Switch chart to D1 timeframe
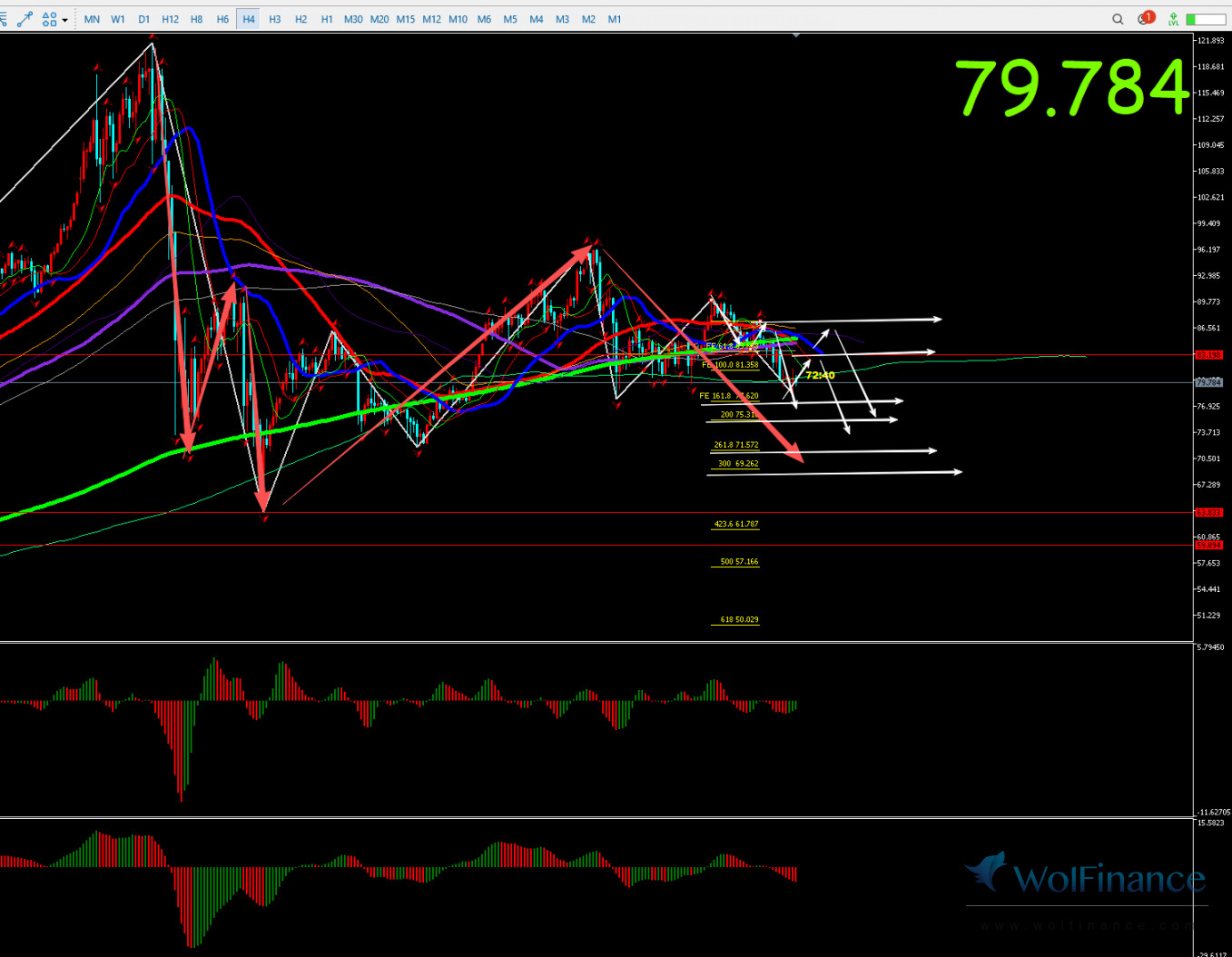This screenshot has width=1232, height=957. 143,19
